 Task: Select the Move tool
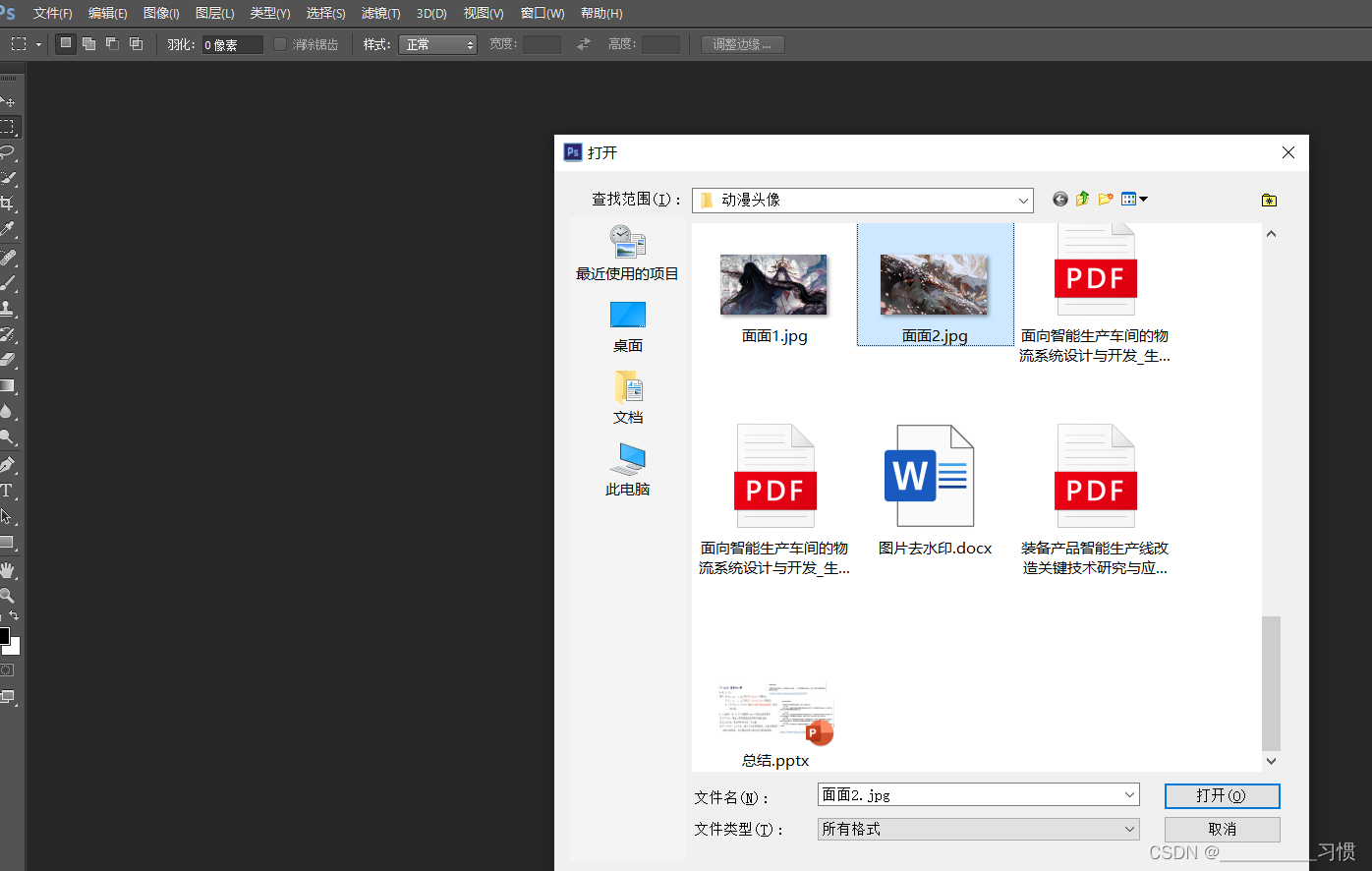tap(12, 101)
